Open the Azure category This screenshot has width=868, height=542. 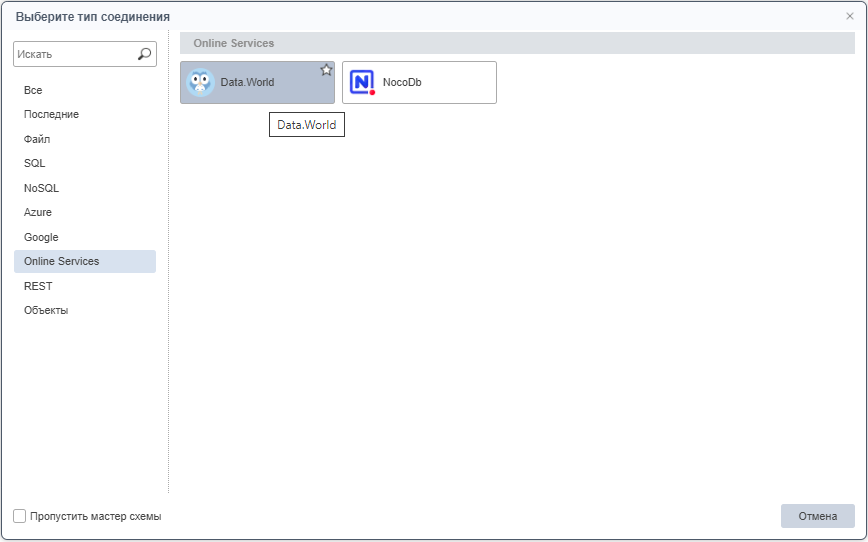point(38,212)
